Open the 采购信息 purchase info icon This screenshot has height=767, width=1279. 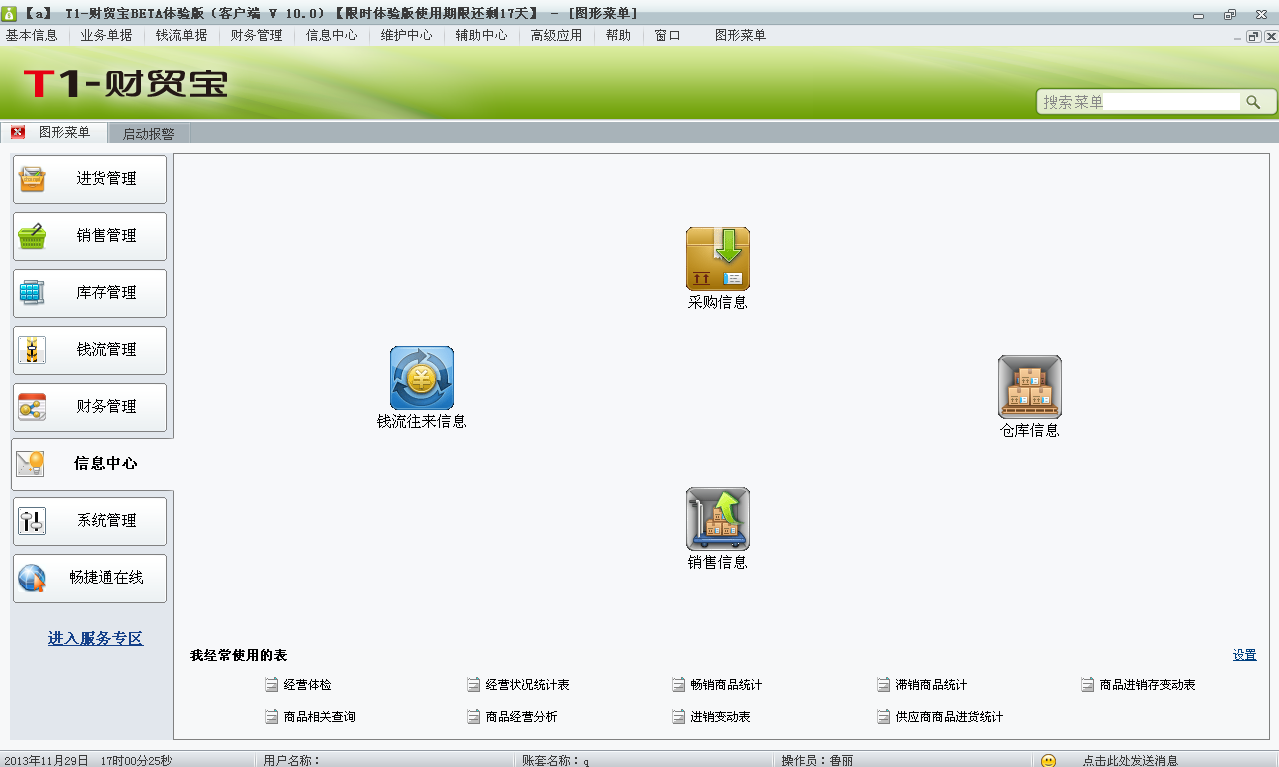pos(717,260)
